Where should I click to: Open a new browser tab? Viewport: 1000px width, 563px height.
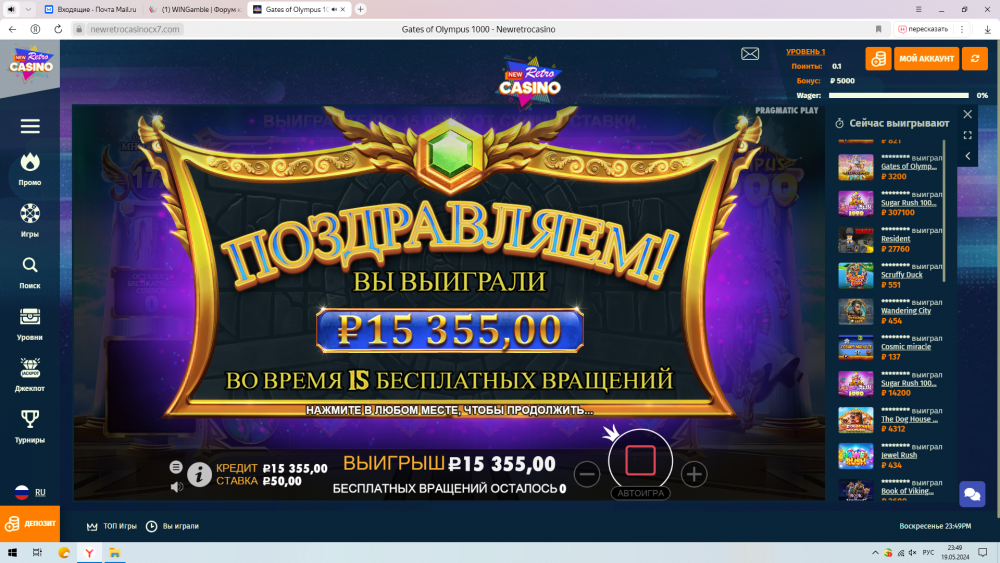point(360,10)
